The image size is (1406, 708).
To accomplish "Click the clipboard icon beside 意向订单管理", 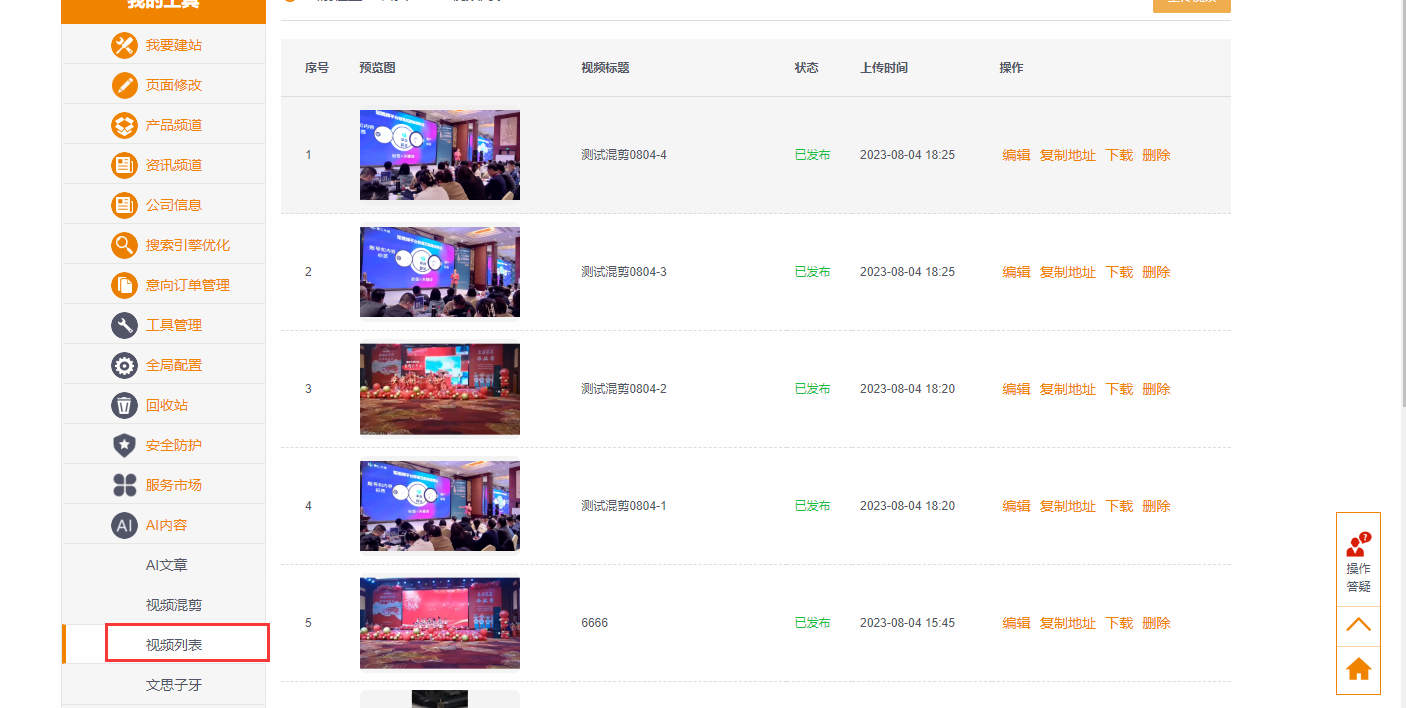I will tap(124, 285).
